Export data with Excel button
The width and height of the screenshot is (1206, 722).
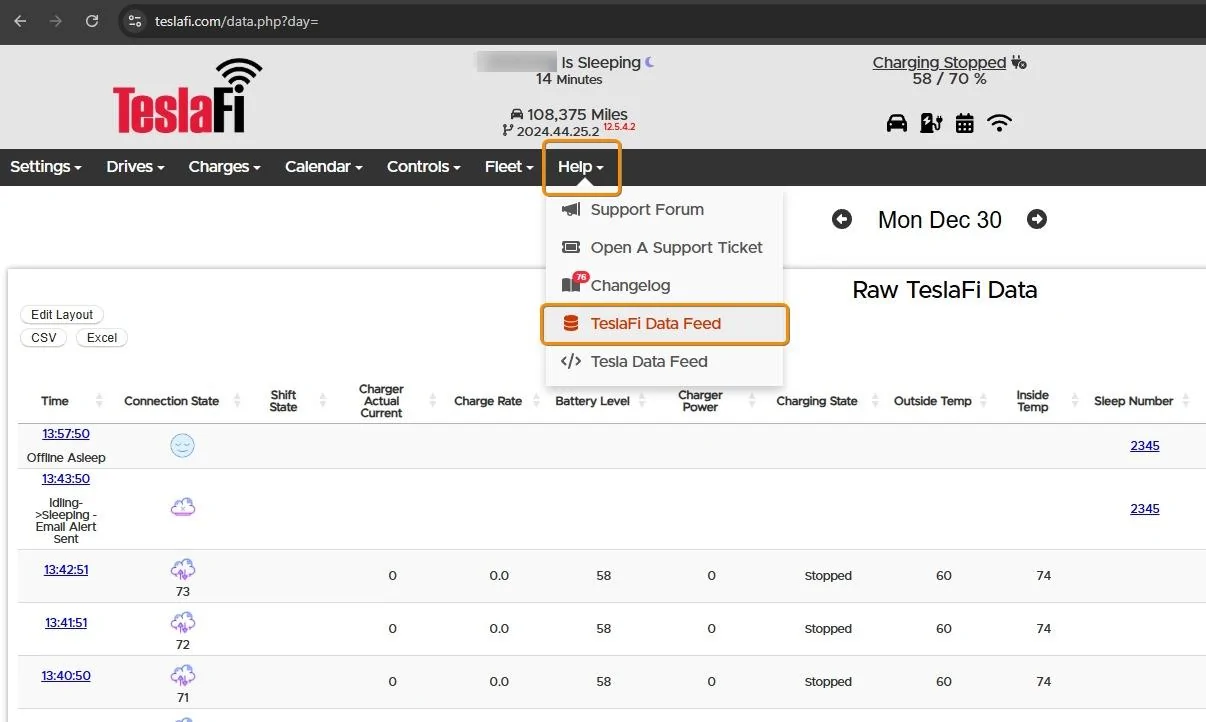[102, 338]
